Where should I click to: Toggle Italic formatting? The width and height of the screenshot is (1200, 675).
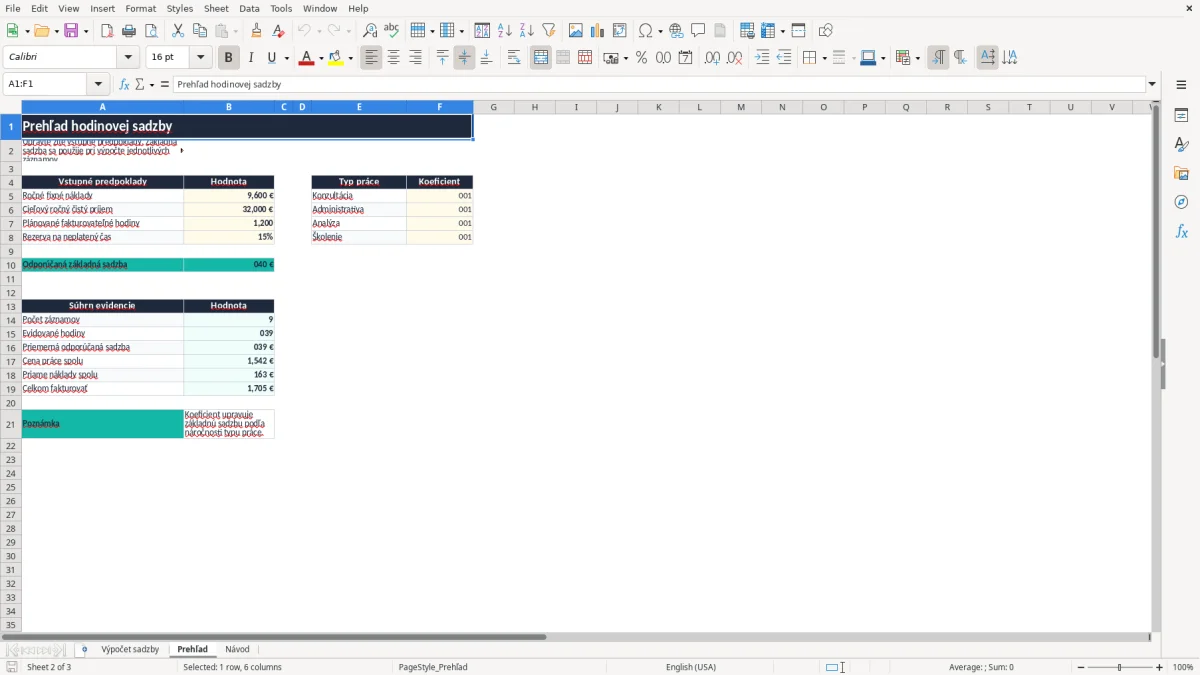pos(251,58)
